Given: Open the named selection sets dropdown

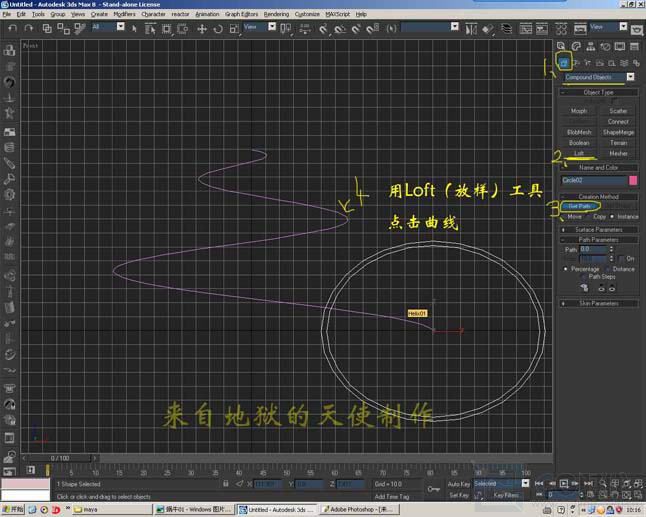Looking at the screenshot, I should click(x=454, y=27).
